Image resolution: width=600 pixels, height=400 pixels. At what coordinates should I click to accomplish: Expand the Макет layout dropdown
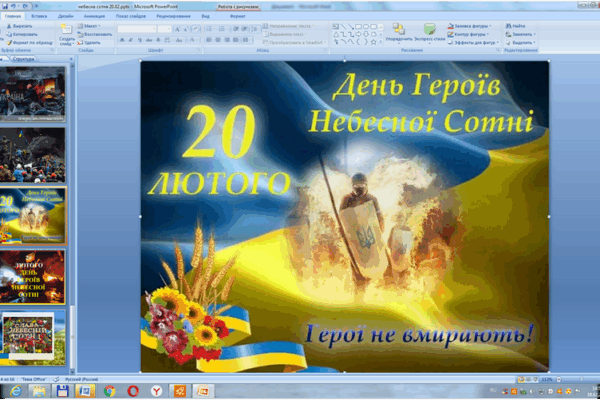tap(89, 26)
